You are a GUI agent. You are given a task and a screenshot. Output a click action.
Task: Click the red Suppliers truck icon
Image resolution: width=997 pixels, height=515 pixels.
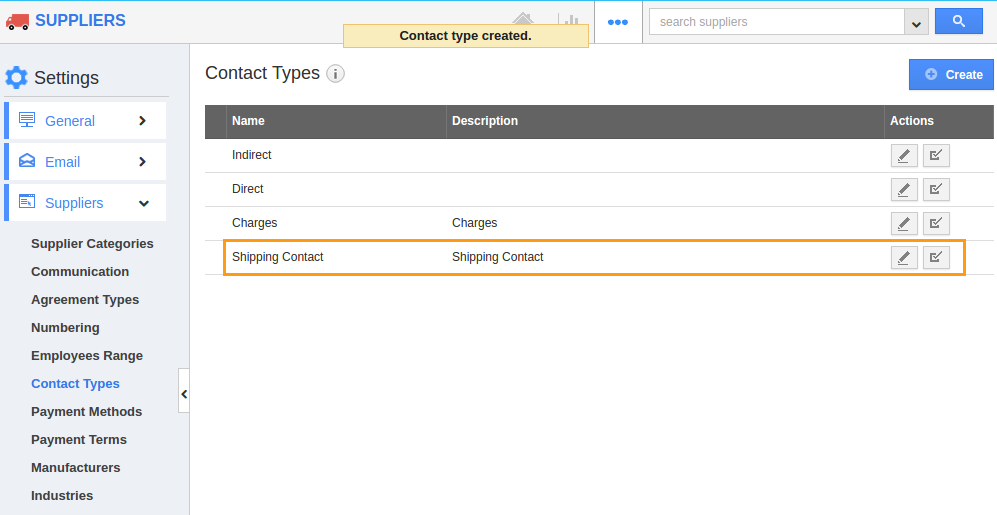(17, 22)
